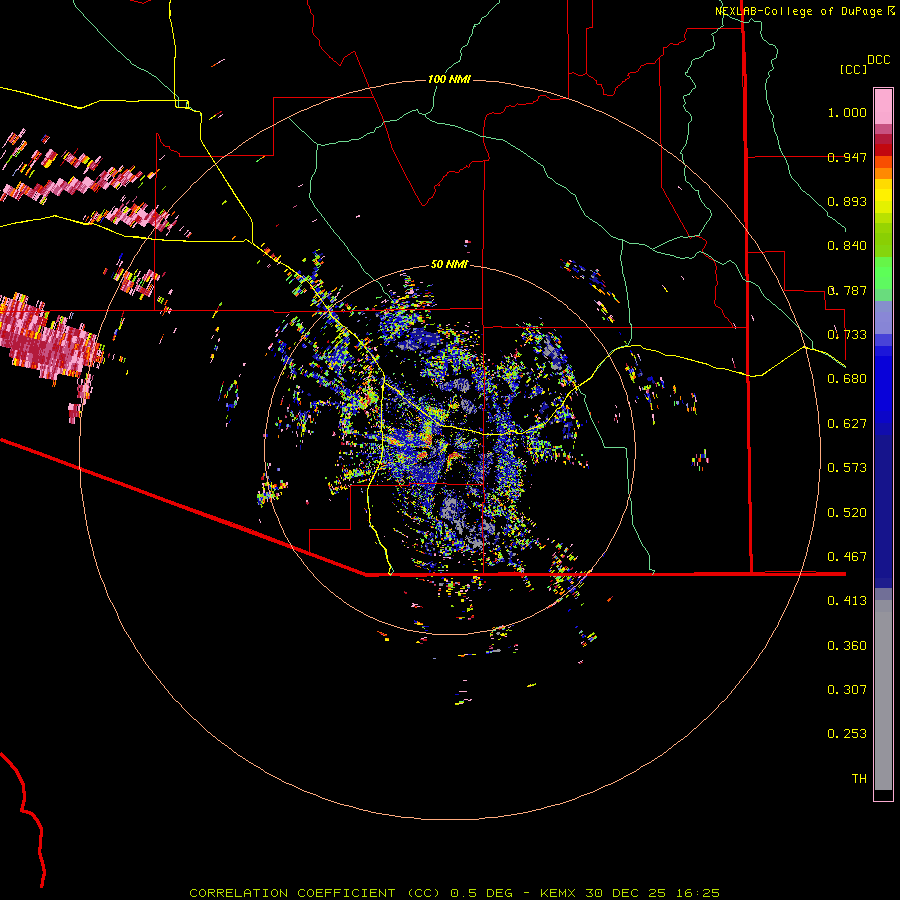Screen dimensions: 900x900
Task: Click the "CORRELATION COEFFICIENT (CC)" caption text
Action: pyautogui.click(x=315, y=893)
